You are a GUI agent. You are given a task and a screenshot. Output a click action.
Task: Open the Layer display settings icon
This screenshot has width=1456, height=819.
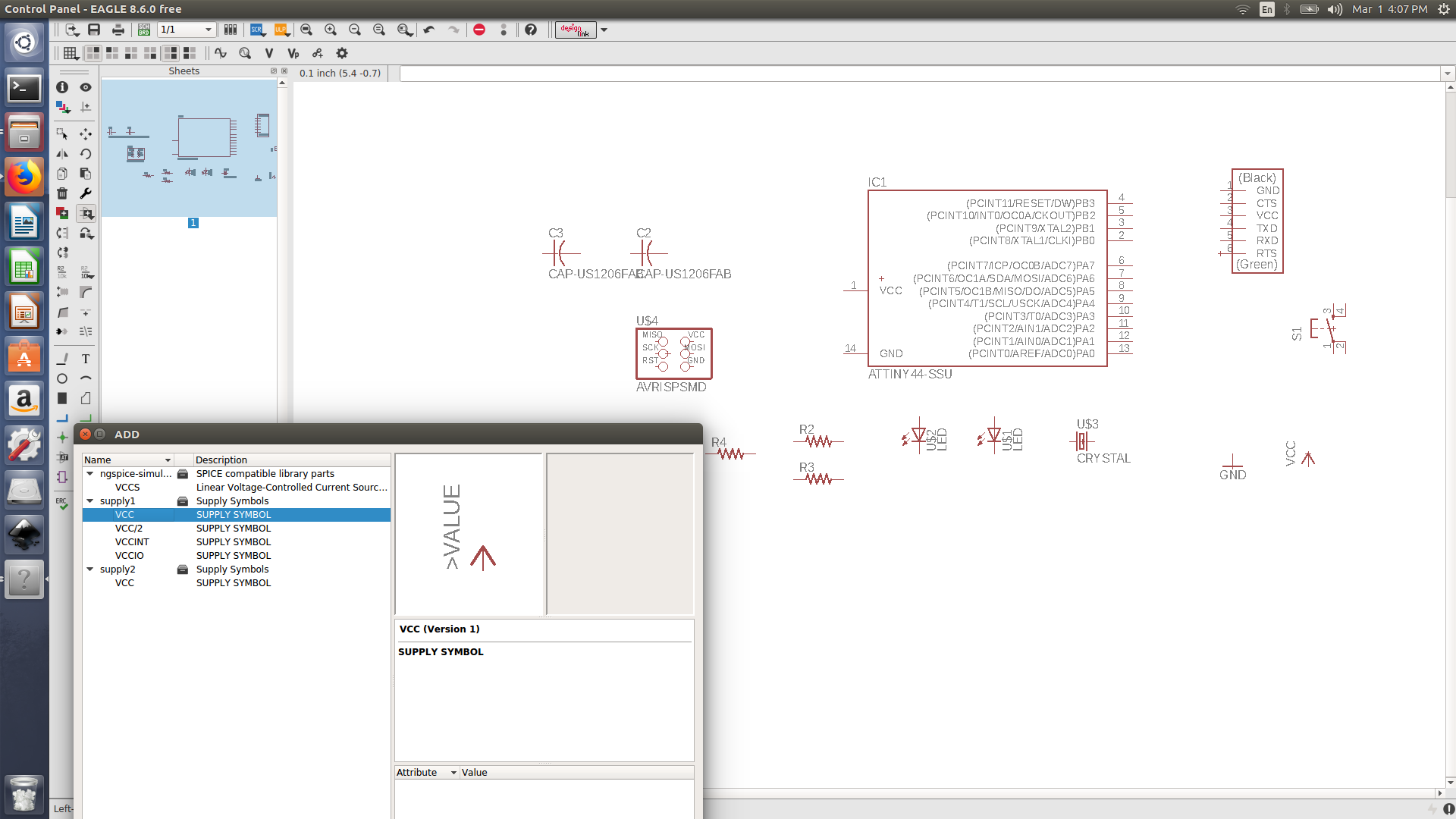pos(62,107)
